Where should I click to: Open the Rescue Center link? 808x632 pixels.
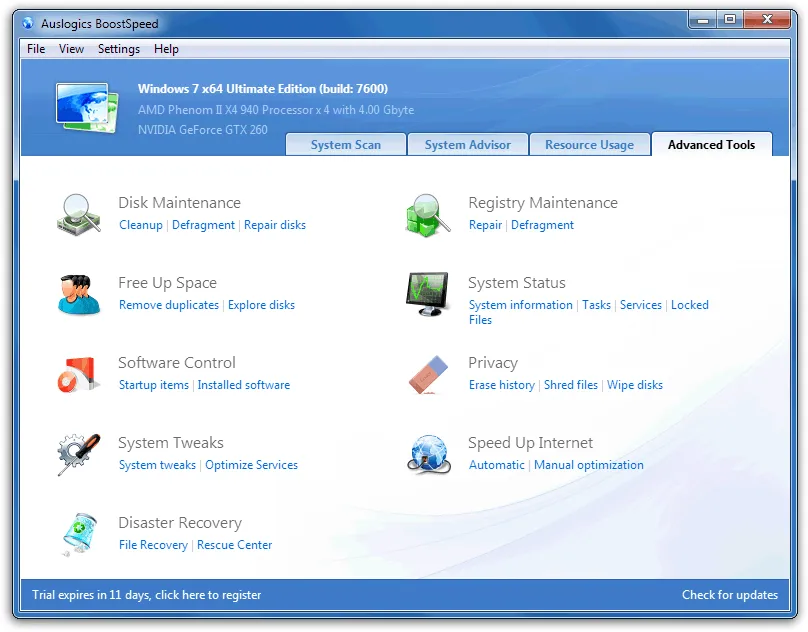click(x=234, y=545)
